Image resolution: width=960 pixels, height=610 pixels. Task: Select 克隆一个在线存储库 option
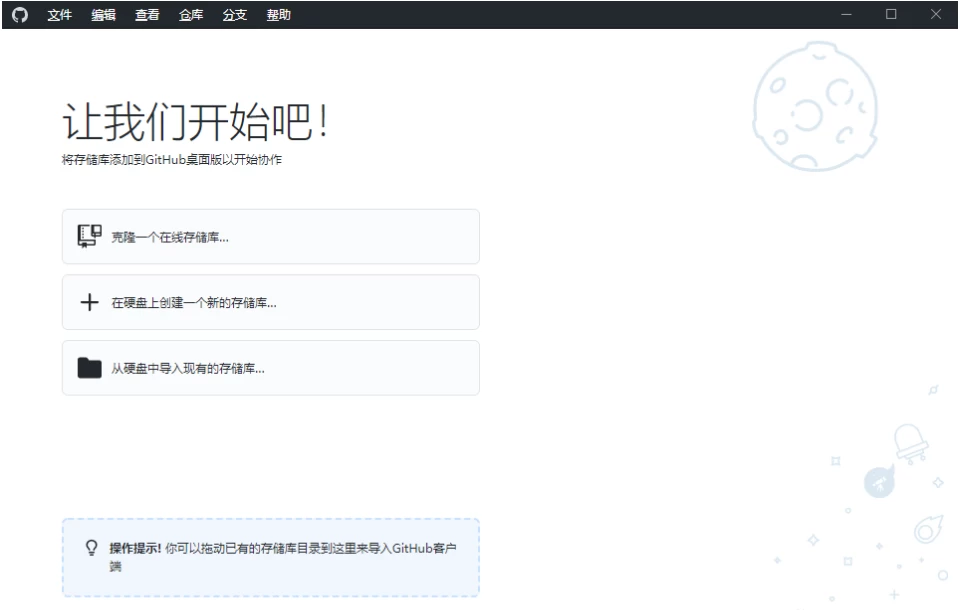(x=270, y=236)
